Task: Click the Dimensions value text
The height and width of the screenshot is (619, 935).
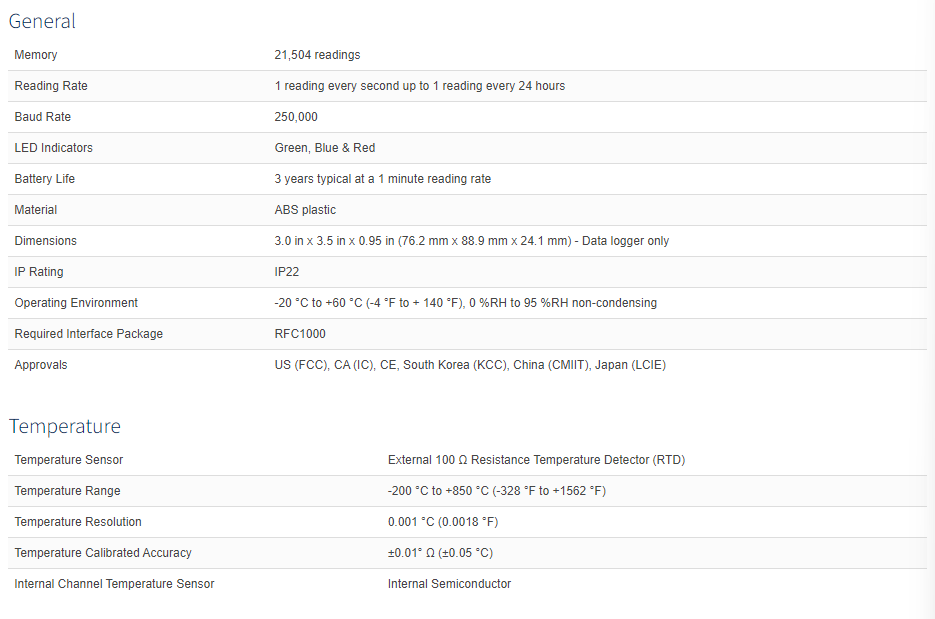Action: click(472, 241)
